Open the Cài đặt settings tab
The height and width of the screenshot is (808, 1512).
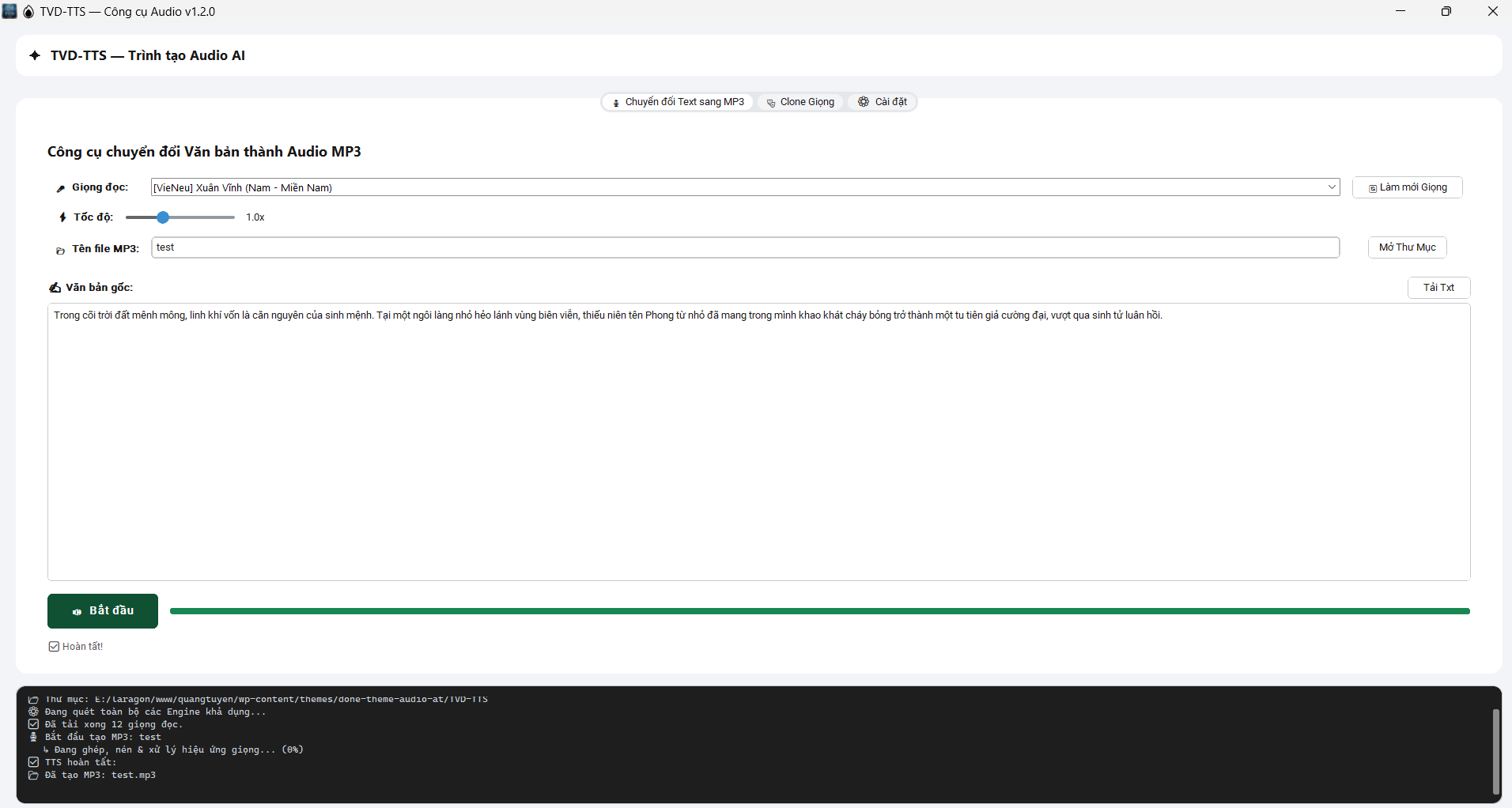pyautogui.click(x=883, y=102)
